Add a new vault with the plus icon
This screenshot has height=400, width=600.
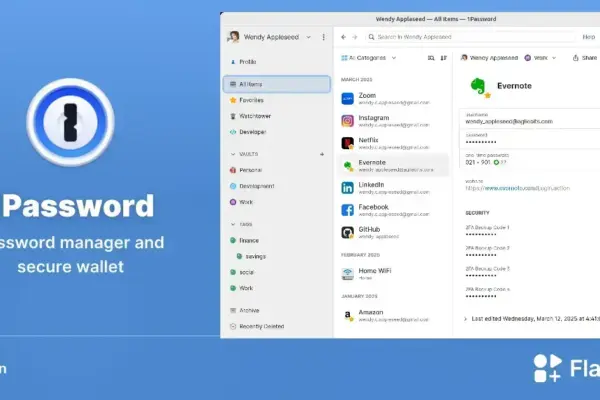[x=322, y=154]
